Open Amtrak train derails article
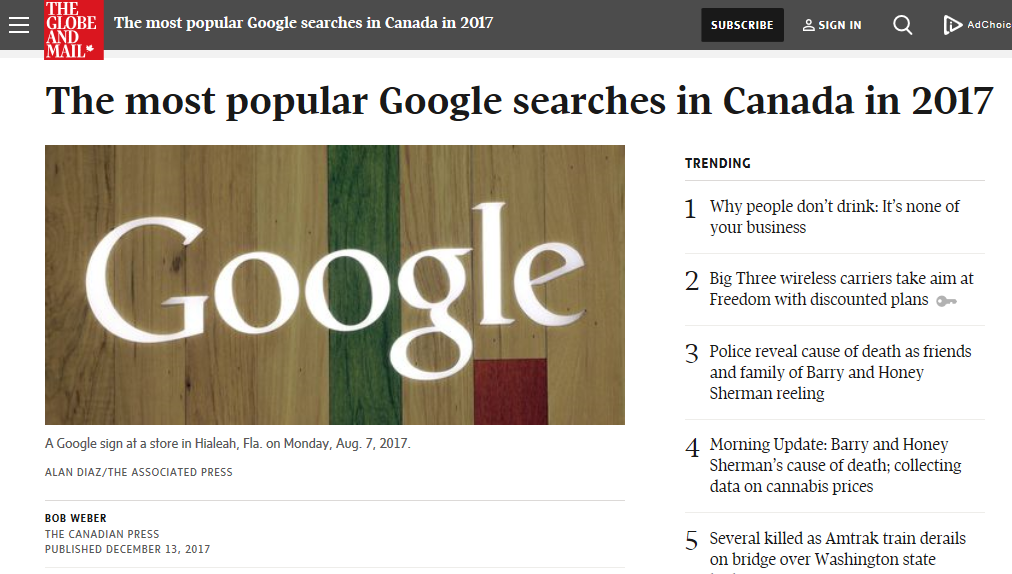This screenshot has width=1012, height=574. [x=838, y=549]
